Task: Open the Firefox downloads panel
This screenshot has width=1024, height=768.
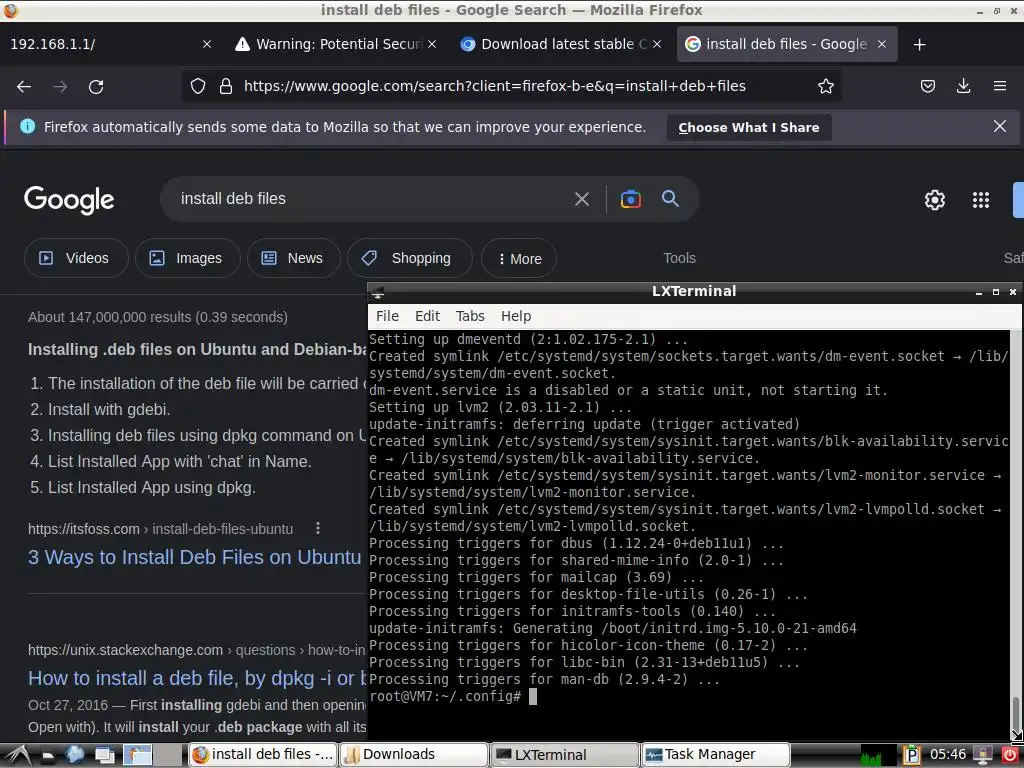Action: (963, 86)
